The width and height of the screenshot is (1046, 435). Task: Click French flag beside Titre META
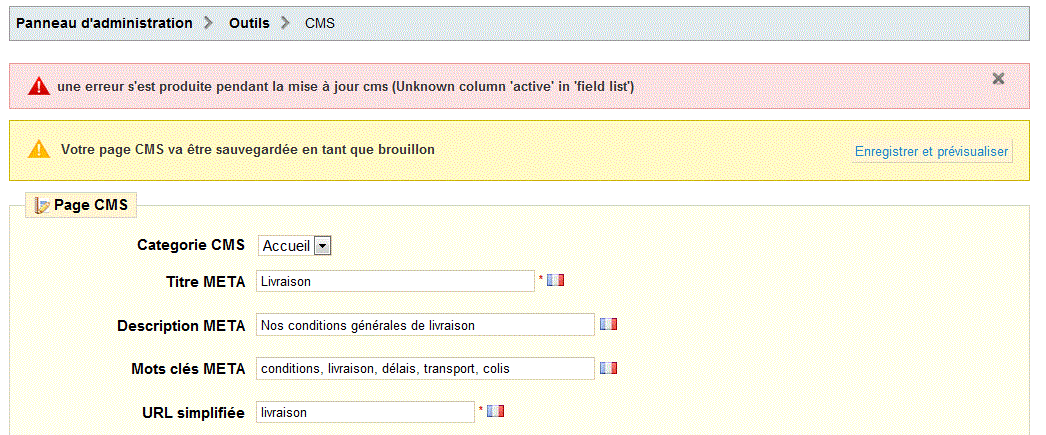[x=555, y=281]
